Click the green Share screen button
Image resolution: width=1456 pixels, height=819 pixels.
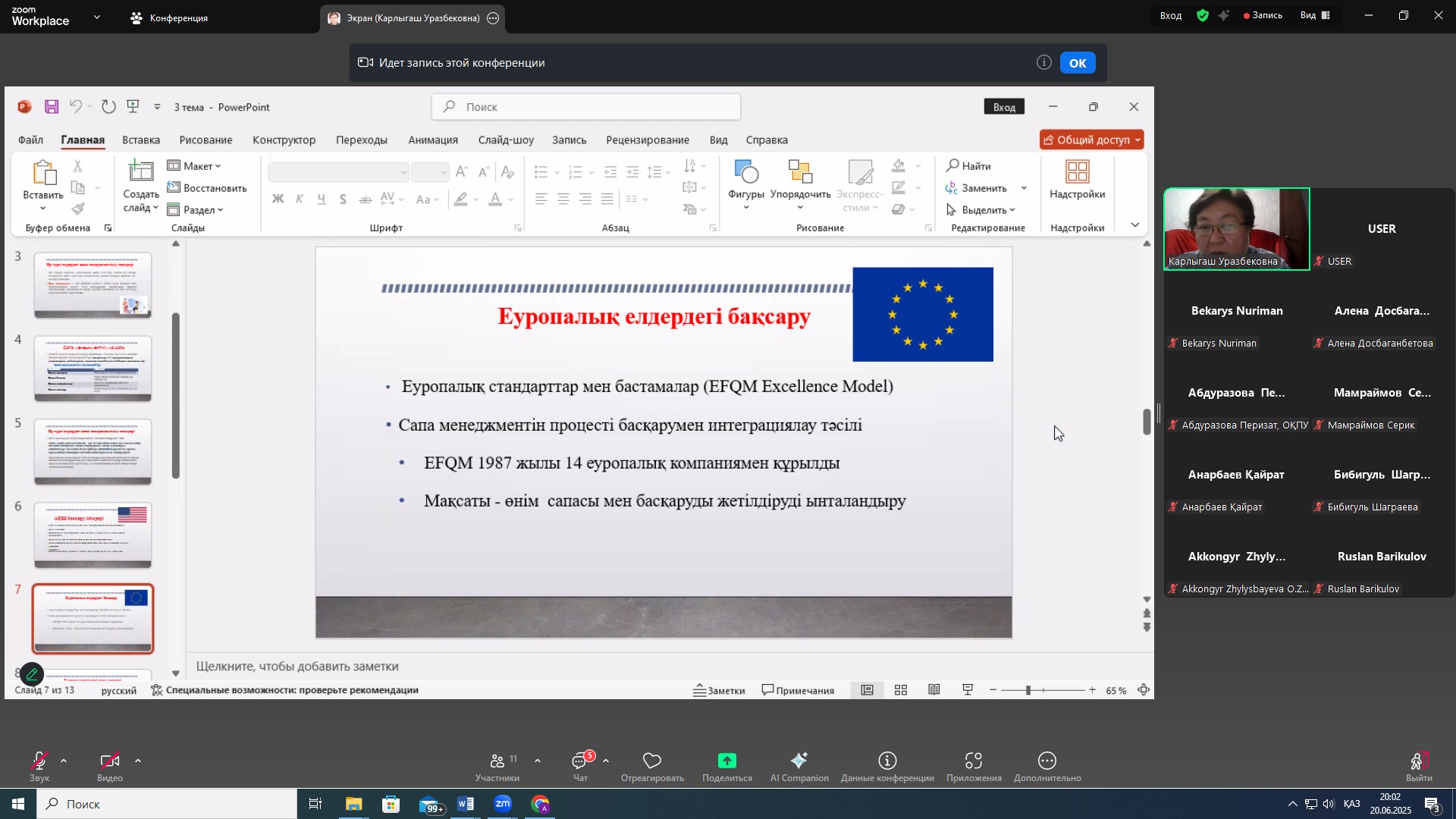(x=726, y=761)
